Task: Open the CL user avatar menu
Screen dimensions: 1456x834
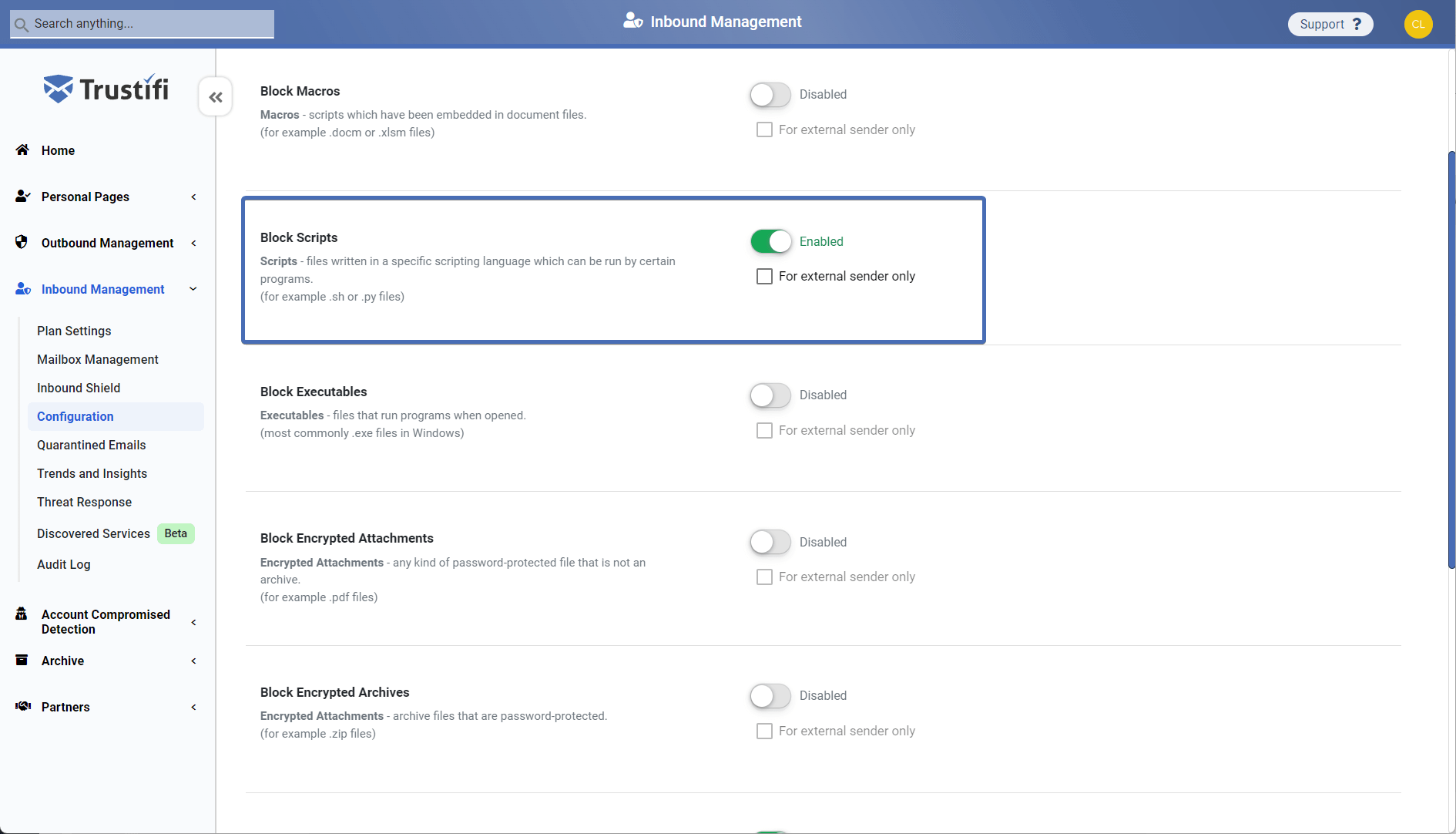Action: coord(1418,24)
